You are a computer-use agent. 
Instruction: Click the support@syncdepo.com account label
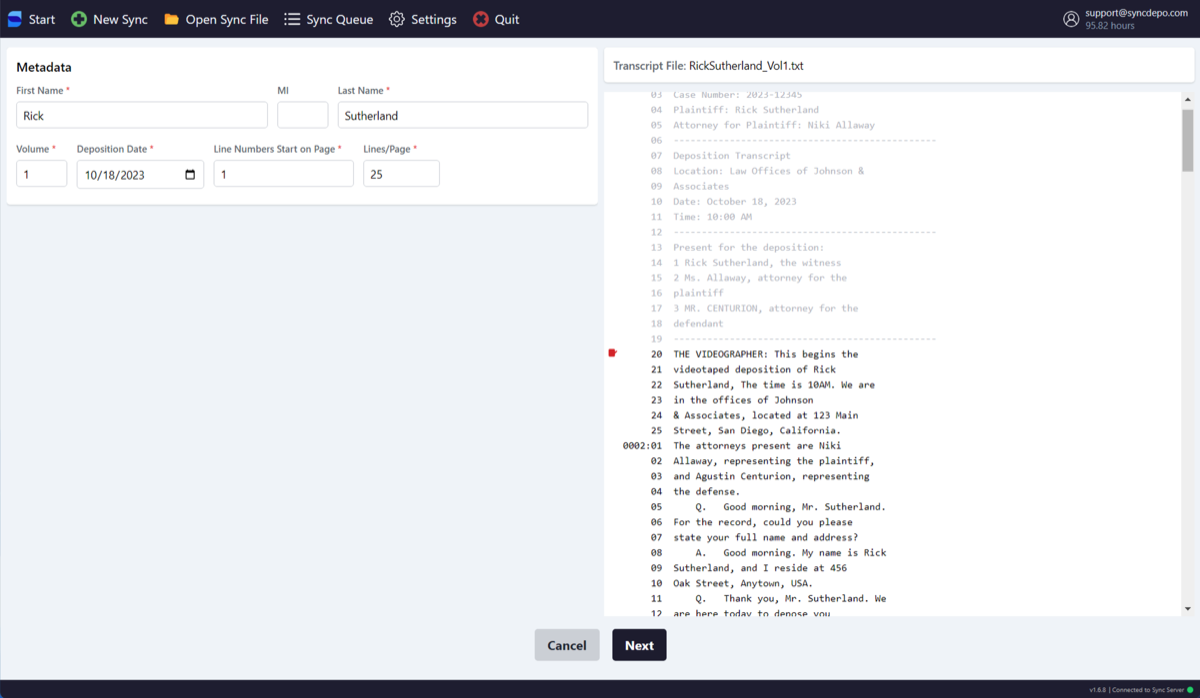point(1136,13)
